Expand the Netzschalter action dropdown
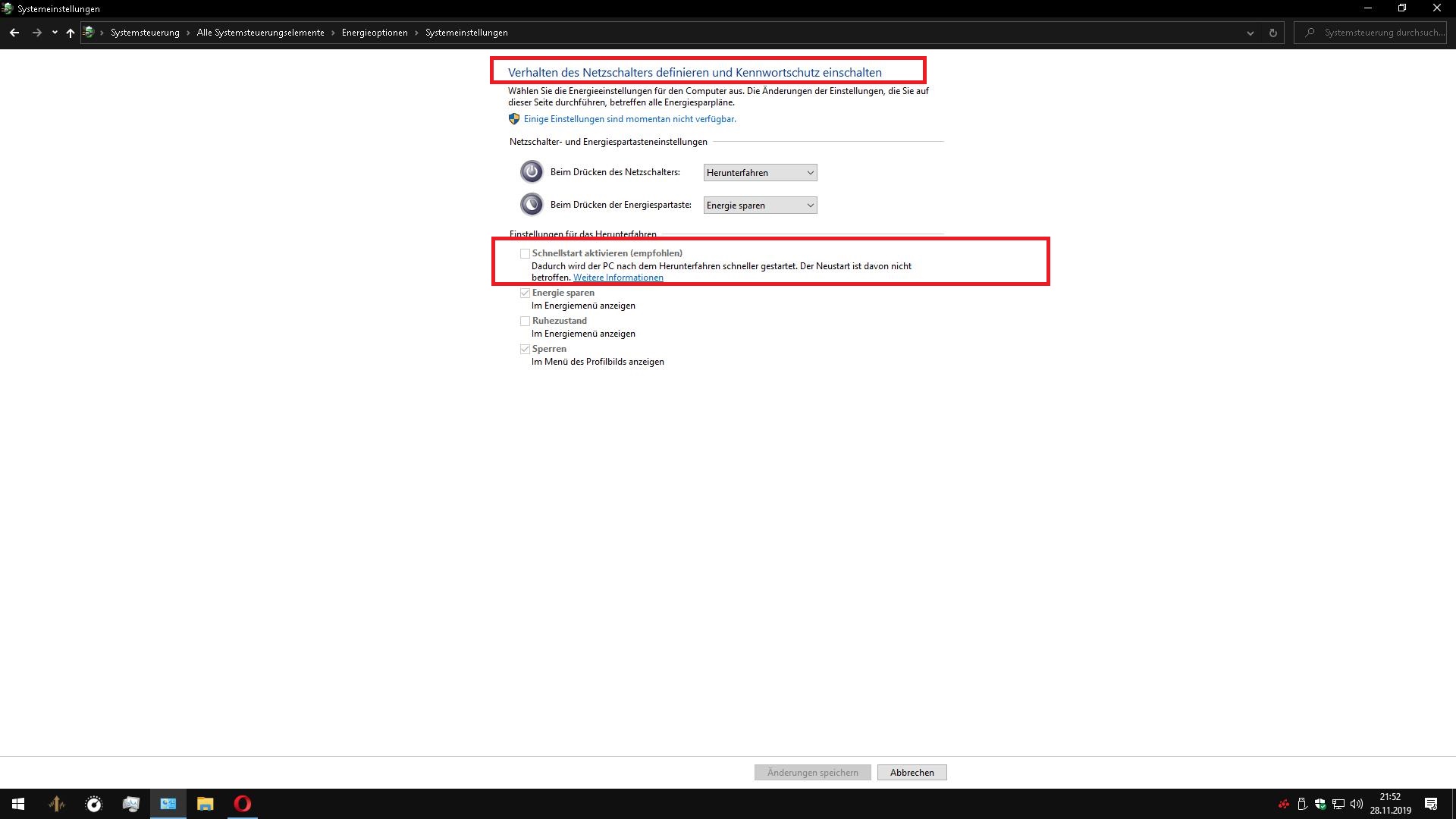 point(760,173)
